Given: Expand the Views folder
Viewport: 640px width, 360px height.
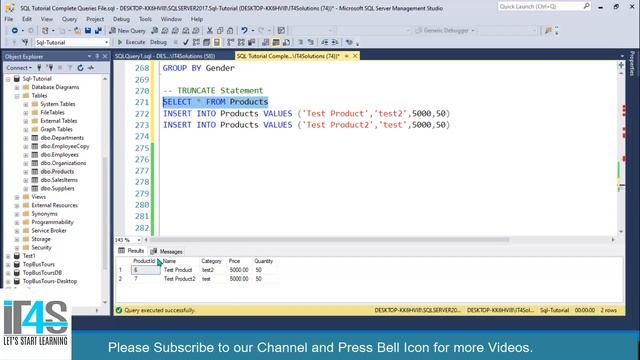Looking at the screenshot, I should point(17,197).
